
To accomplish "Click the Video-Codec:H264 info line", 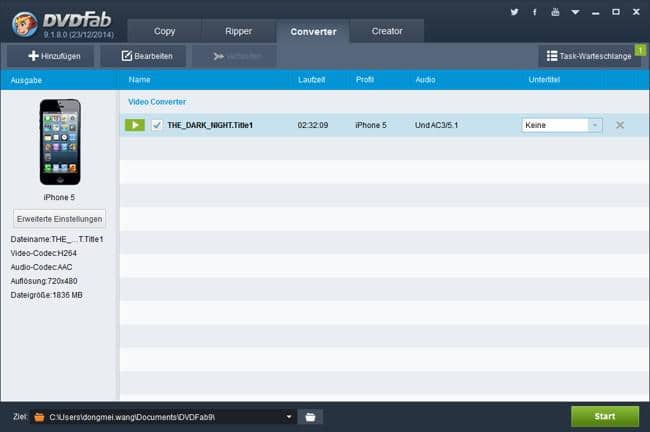I will click(x=44, y=253).
